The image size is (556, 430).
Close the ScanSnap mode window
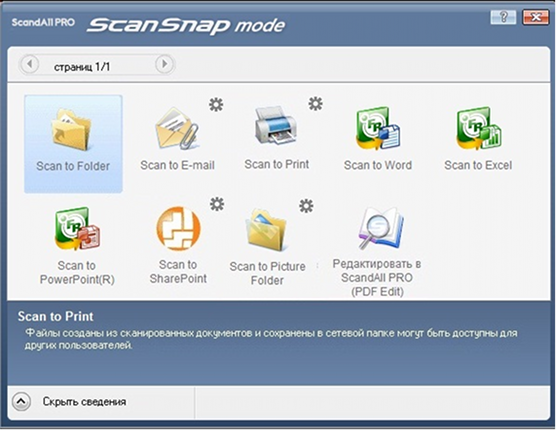click(x=536, y=17)
